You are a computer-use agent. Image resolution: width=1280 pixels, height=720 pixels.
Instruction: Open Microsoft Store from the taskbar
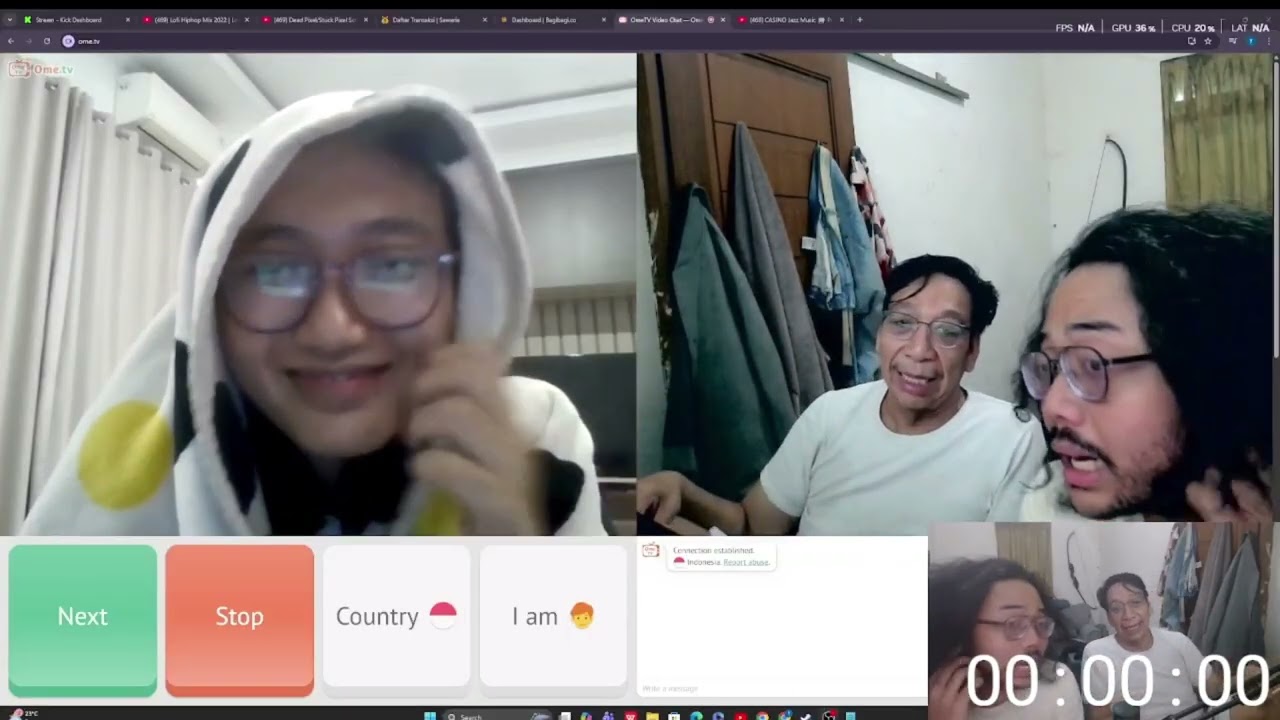click(675, 716)
